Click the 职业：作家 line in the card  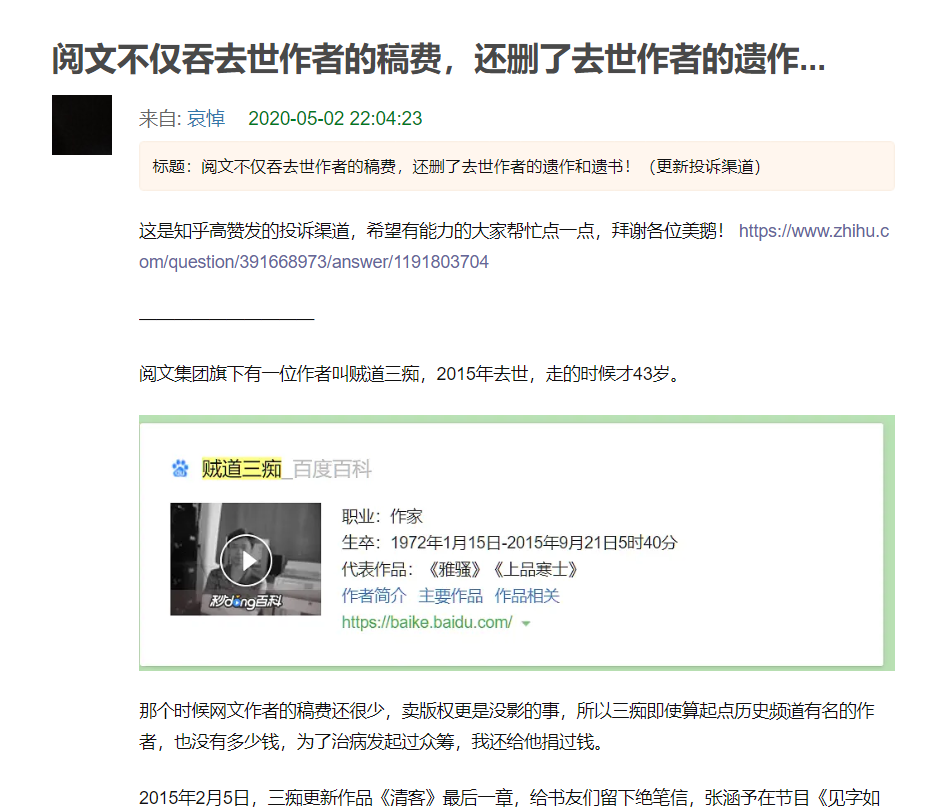pyautogui.click(x=382, y=517)
